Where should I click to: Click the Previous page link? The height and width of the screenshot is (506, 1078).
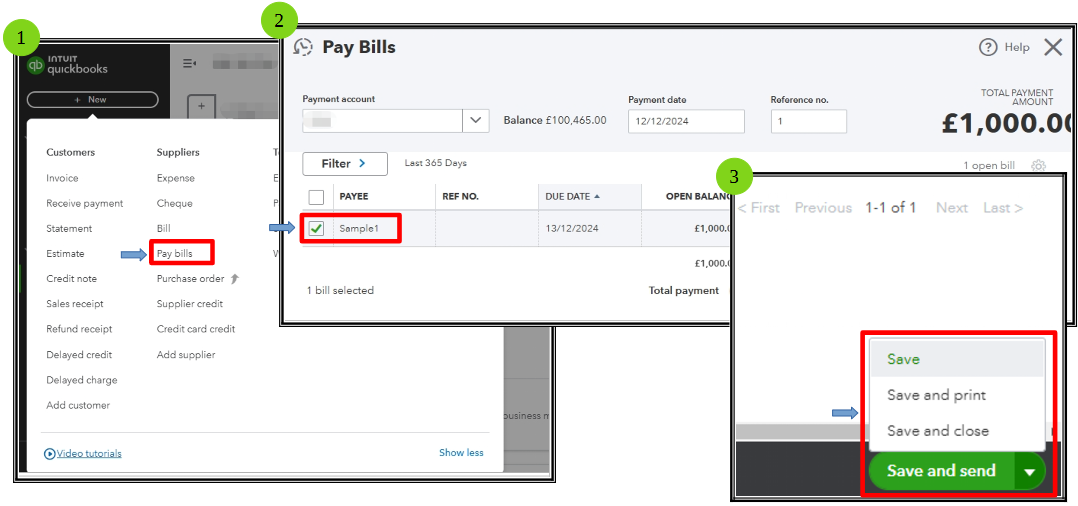pos(824,208)
